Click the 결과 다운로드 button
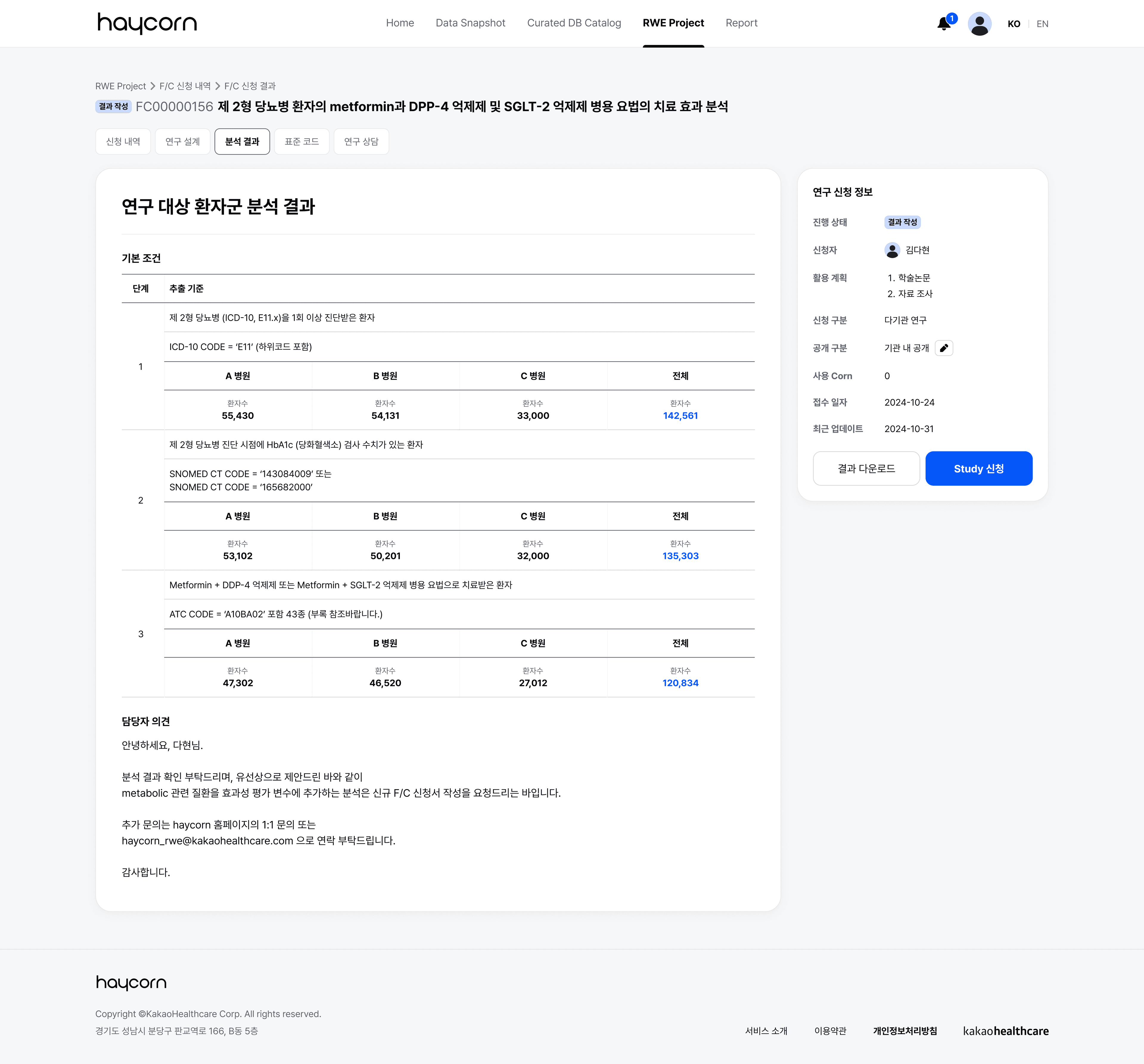The width and height of the screenshot is (1144, 1064). point(866,468)
